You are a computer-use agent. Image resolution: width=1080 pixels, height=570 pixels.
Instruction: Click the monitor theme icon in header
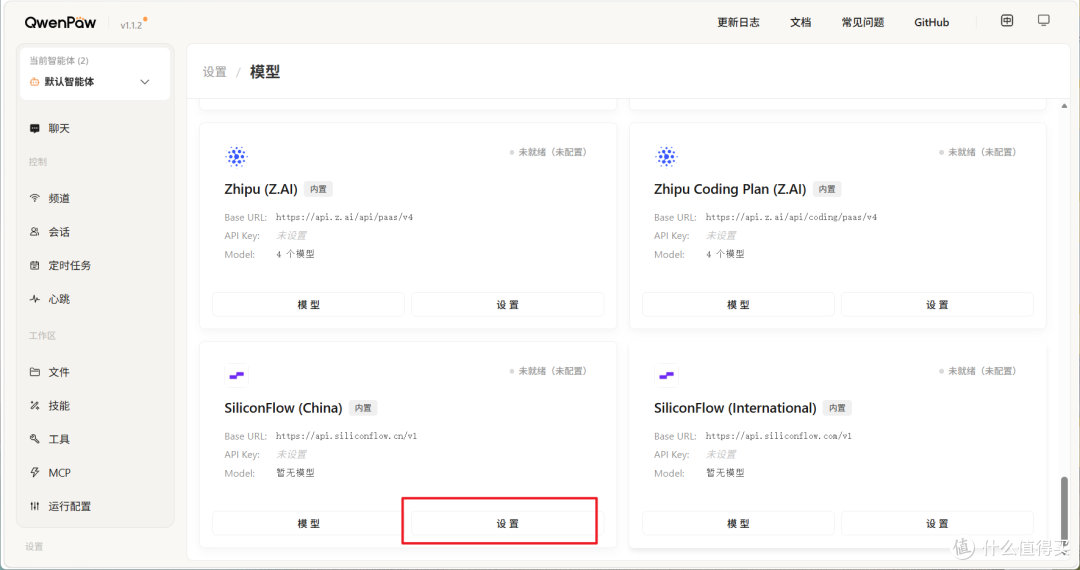click(x=1044, y=21)
